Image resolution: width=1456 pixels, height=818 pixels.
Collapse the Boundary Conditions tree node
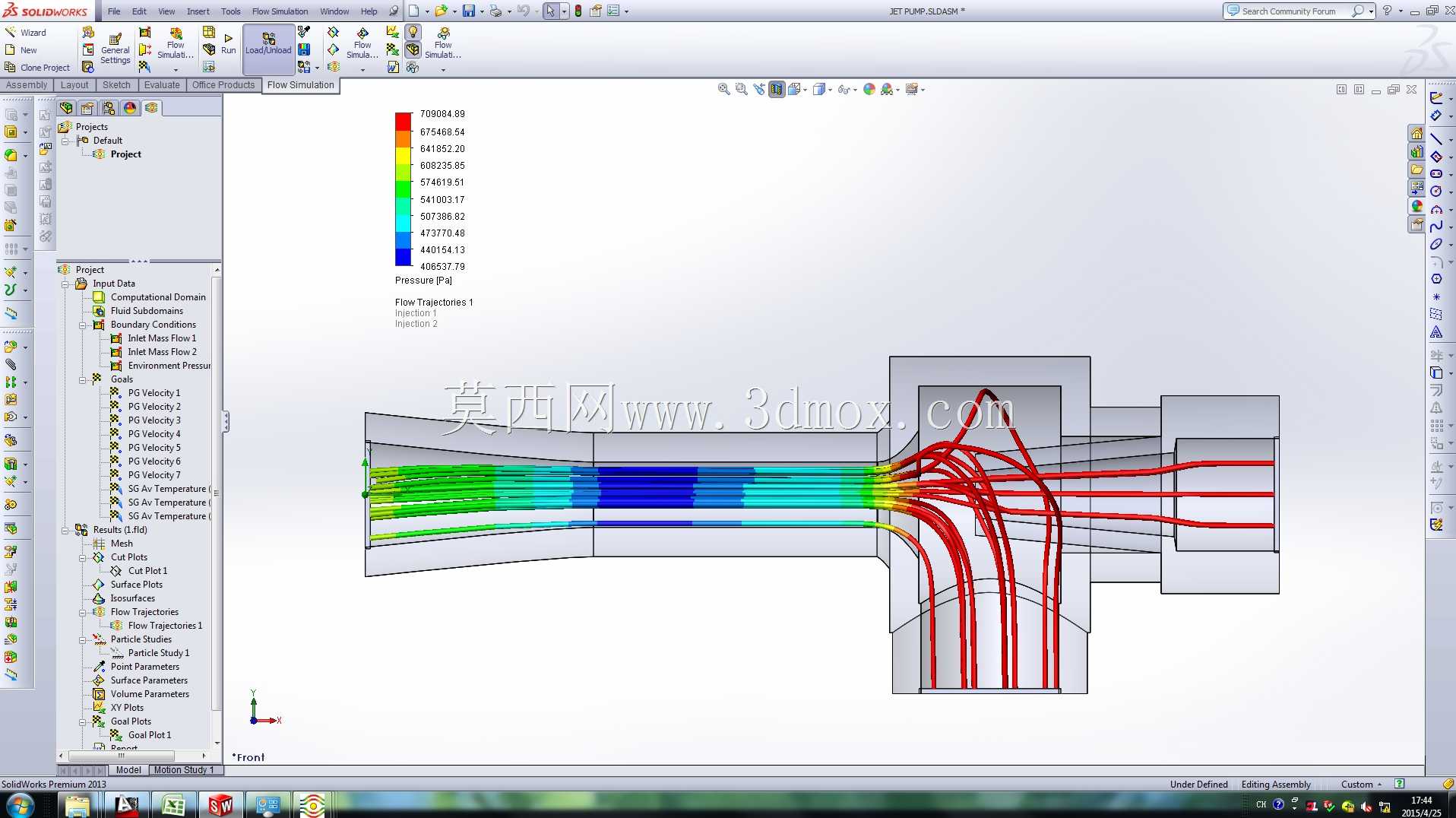(82, 325)
